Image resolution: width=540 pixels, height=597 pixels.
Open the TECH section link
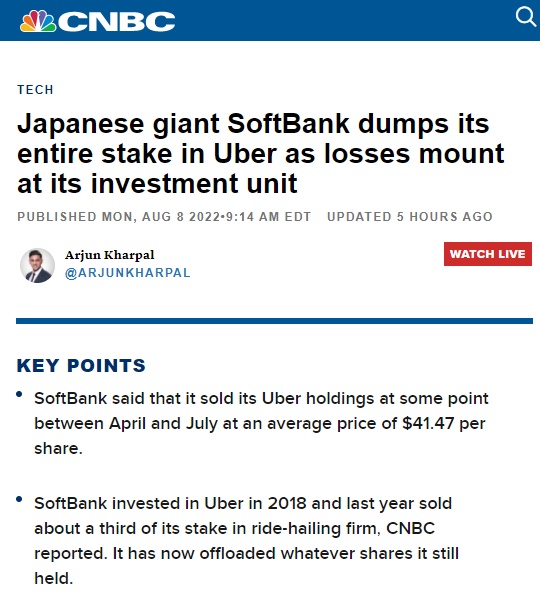(35, 90)
